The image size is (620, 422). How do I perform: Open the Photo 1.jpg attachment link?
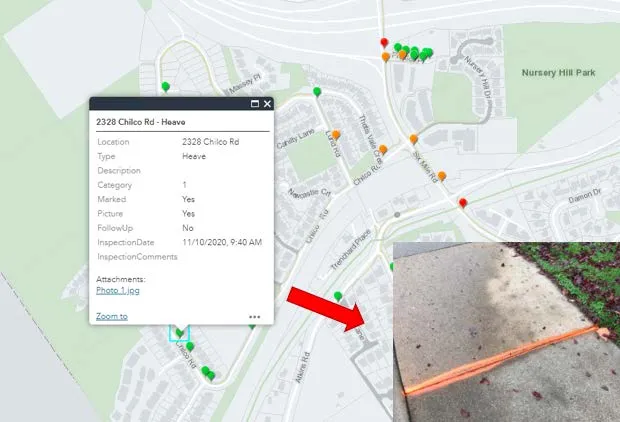pos(118,291)
